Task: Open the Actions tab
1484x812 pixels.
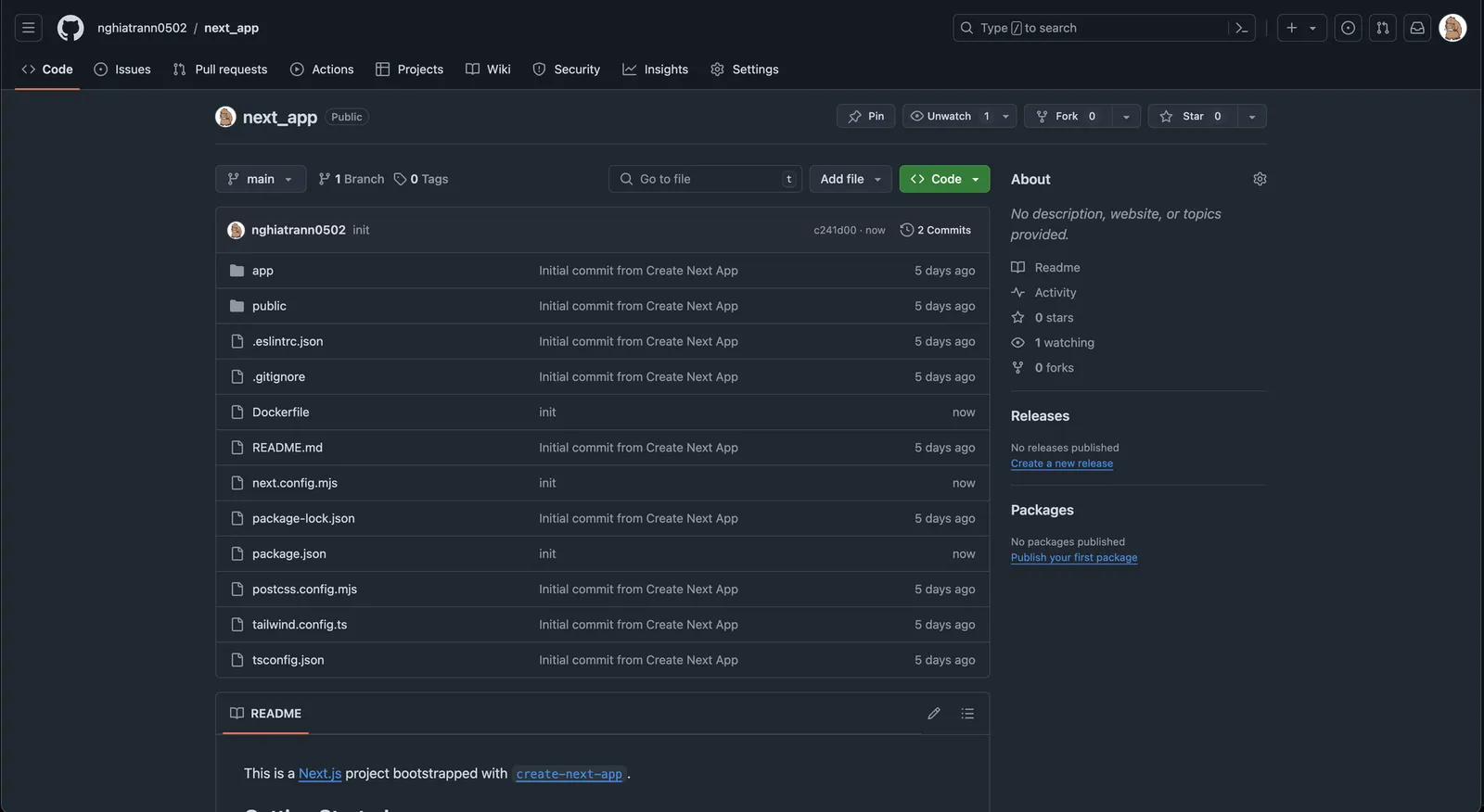Action: (x=322, y=70)
